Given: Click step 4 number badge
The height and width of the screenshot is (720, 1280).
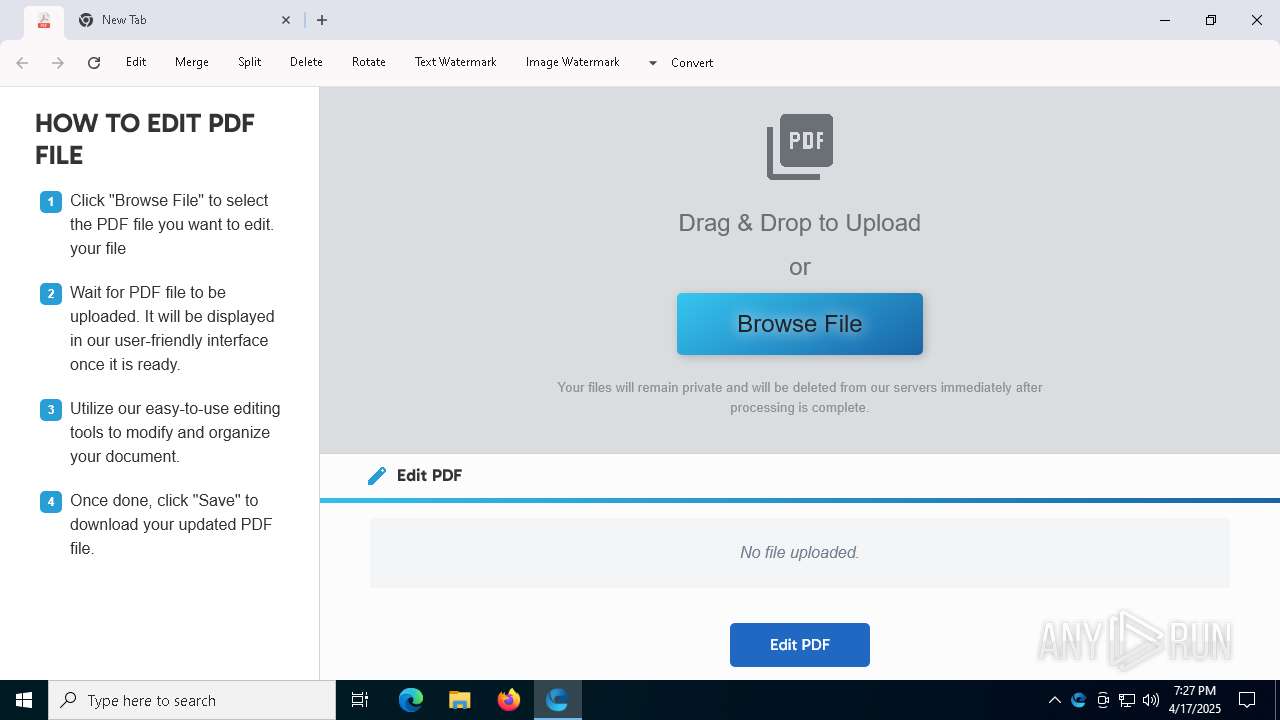Looking at the screenshot, I should pos(51,502).
